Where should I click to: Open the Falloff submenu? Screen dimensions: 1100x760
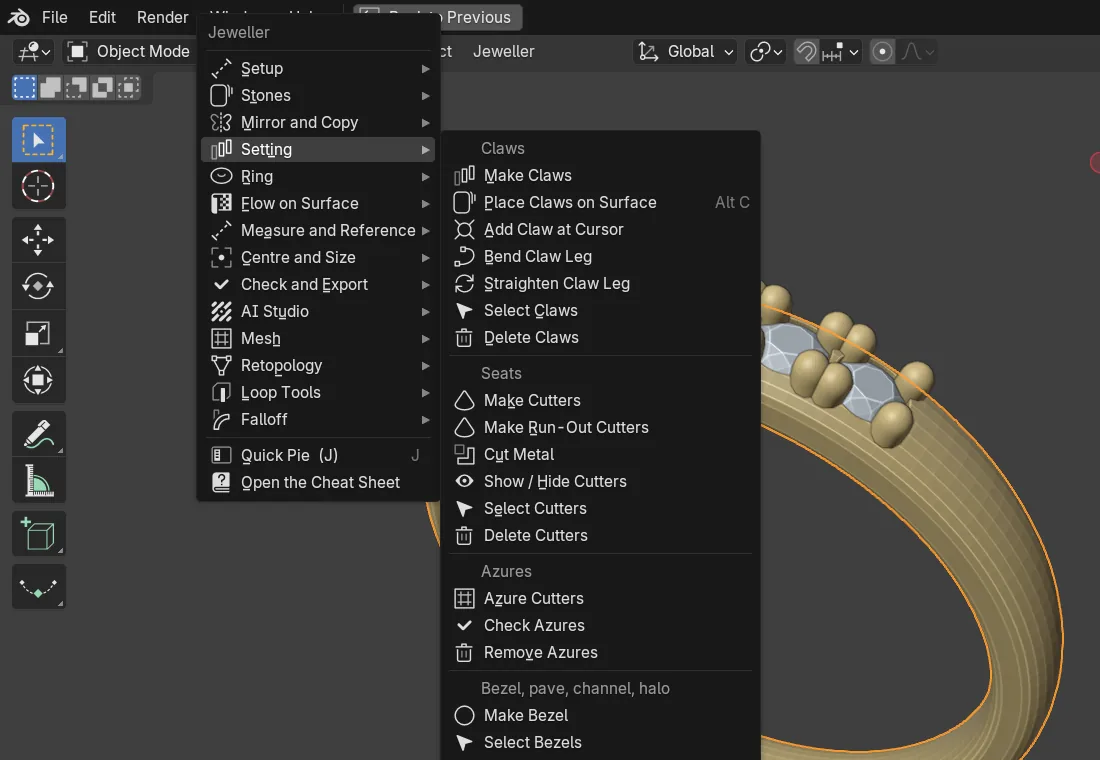point(318,420)
